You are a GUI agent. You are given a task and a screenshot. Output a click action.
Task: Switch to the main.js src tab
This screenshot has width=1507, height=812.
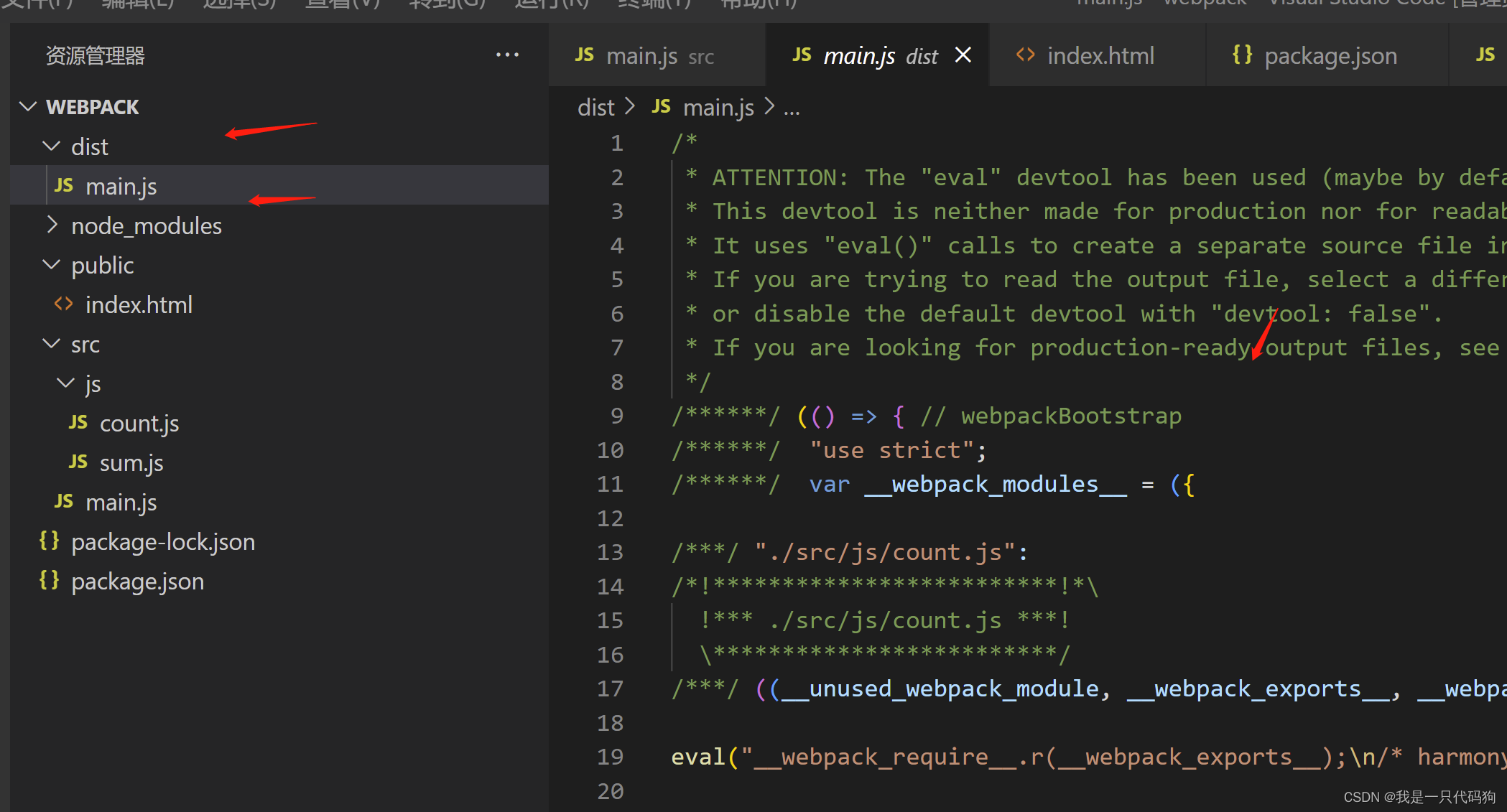click(x=645, y=55)
